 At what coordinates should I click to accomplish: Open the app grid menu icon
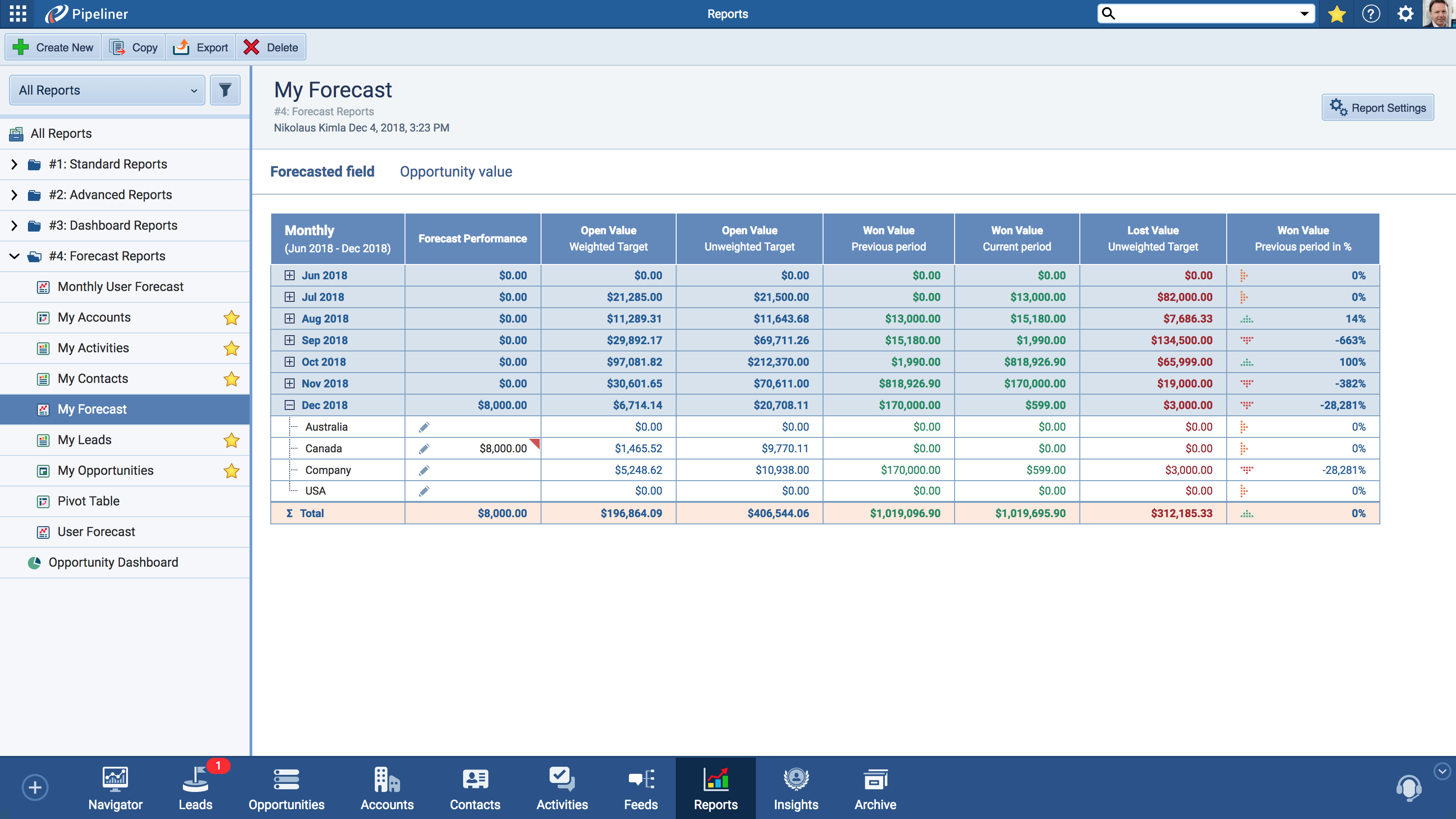[x=18, y=14]
